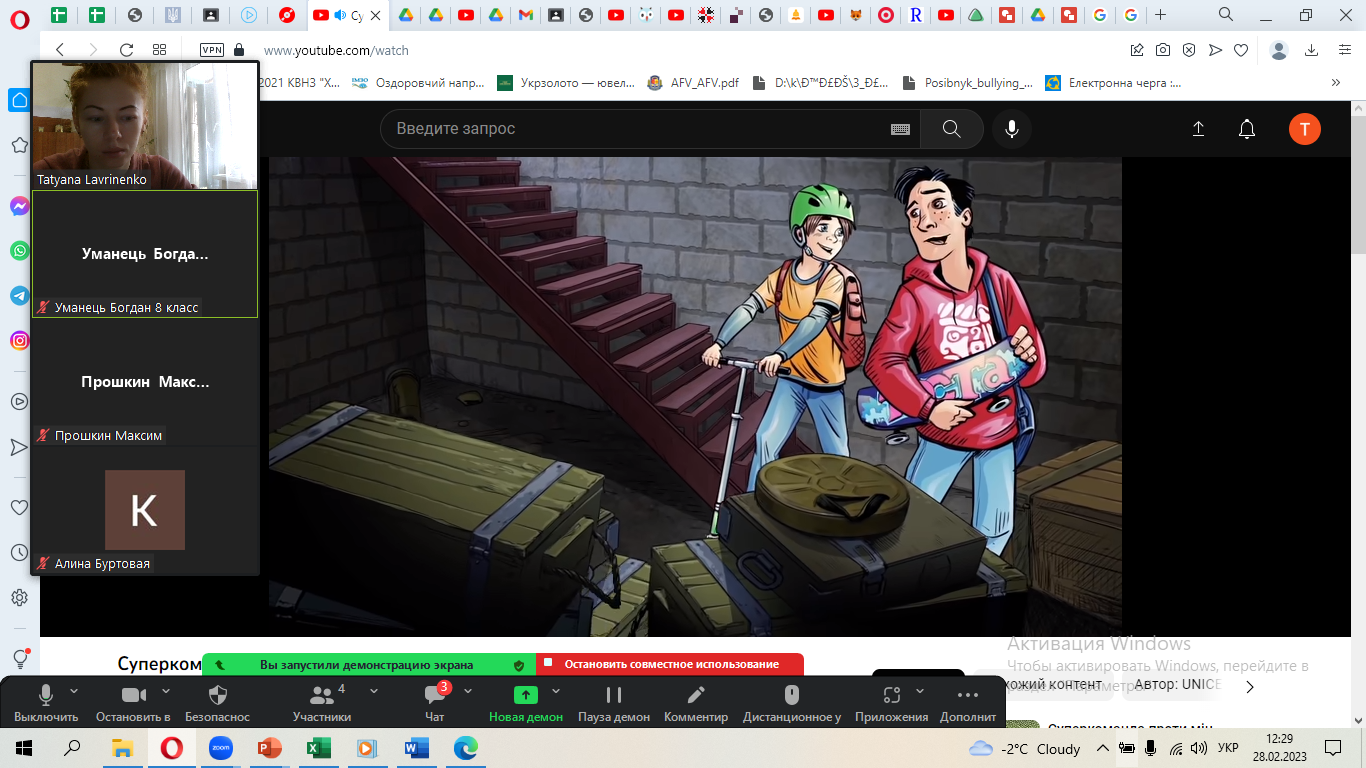The height and width of the screenshot is (768, 1366).
Task: Mute microphone with the Выключить button
Action: point(46,703)
